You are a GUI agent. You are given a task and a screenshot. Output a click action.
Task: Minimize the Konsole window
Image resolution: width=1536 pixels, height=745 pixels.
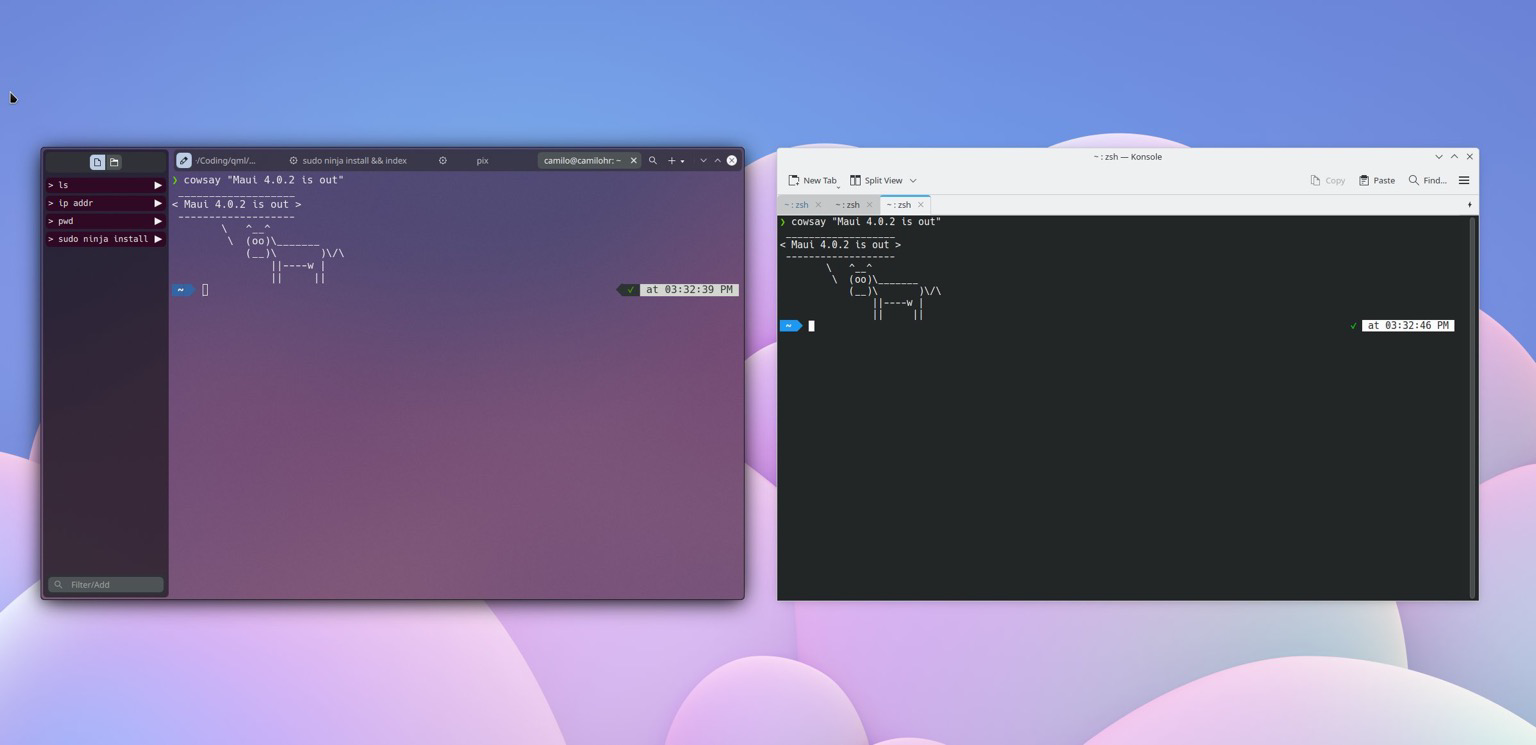pyautogui.click(x=1439, y=157)
